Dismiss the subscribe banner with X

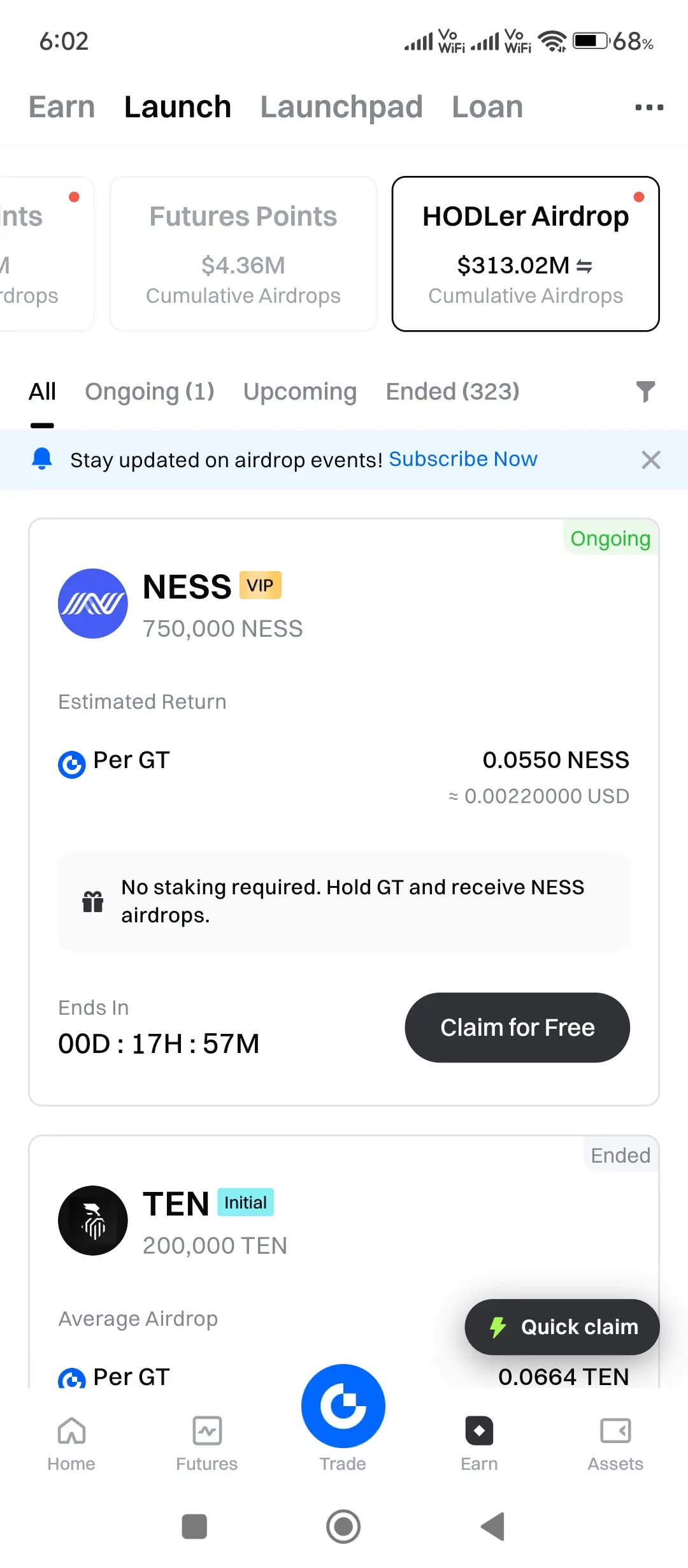point(650,460)
